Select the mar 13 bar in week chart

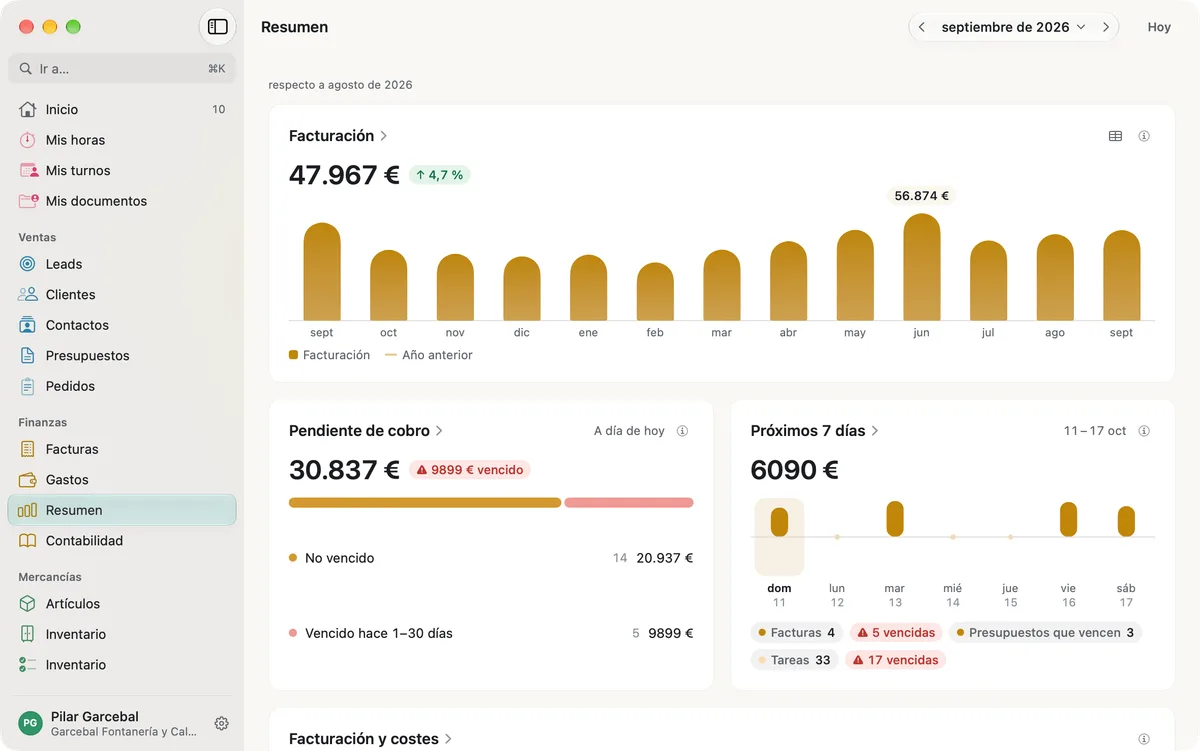click(895, 519)
